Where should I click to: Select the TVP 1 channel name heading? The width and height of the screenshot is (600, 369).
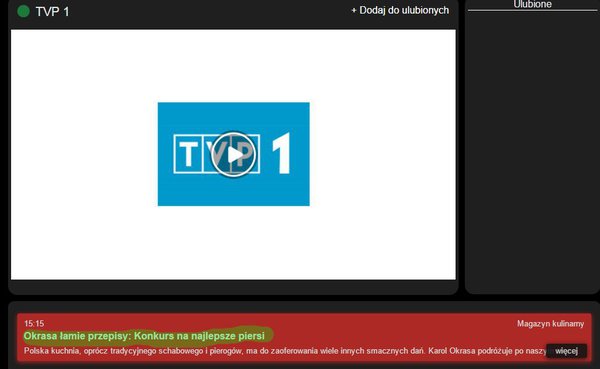[52, 11]
